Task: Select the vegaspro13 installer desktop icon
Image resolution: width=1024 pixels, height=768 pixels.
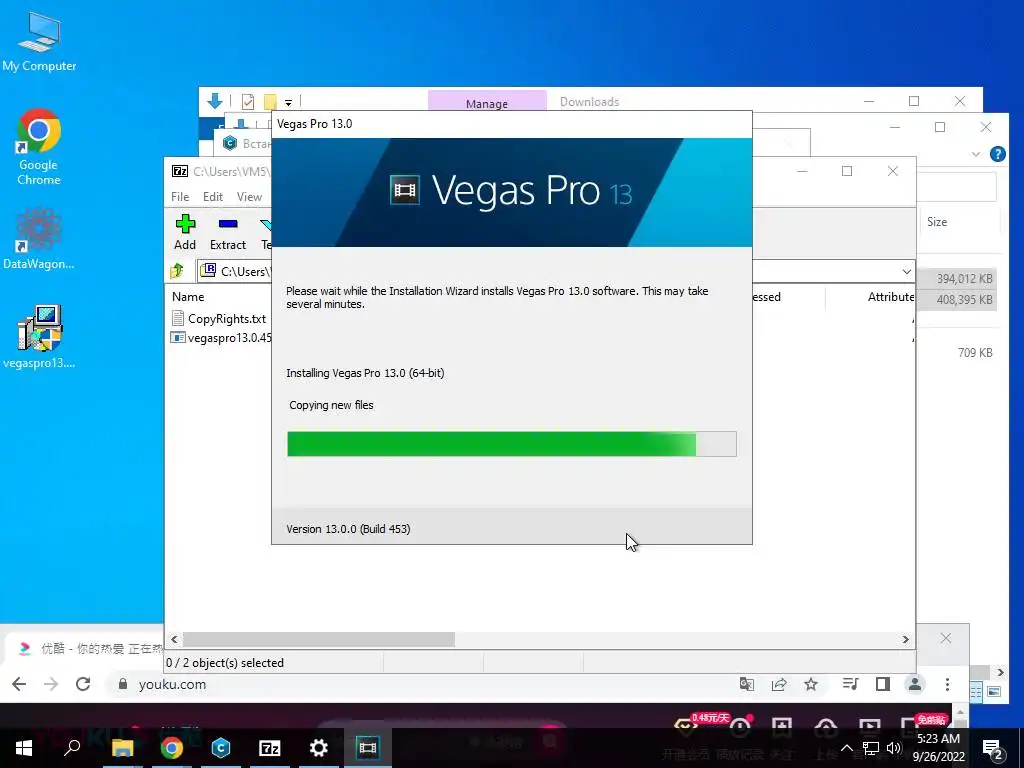Action: (x=39, y=337)
